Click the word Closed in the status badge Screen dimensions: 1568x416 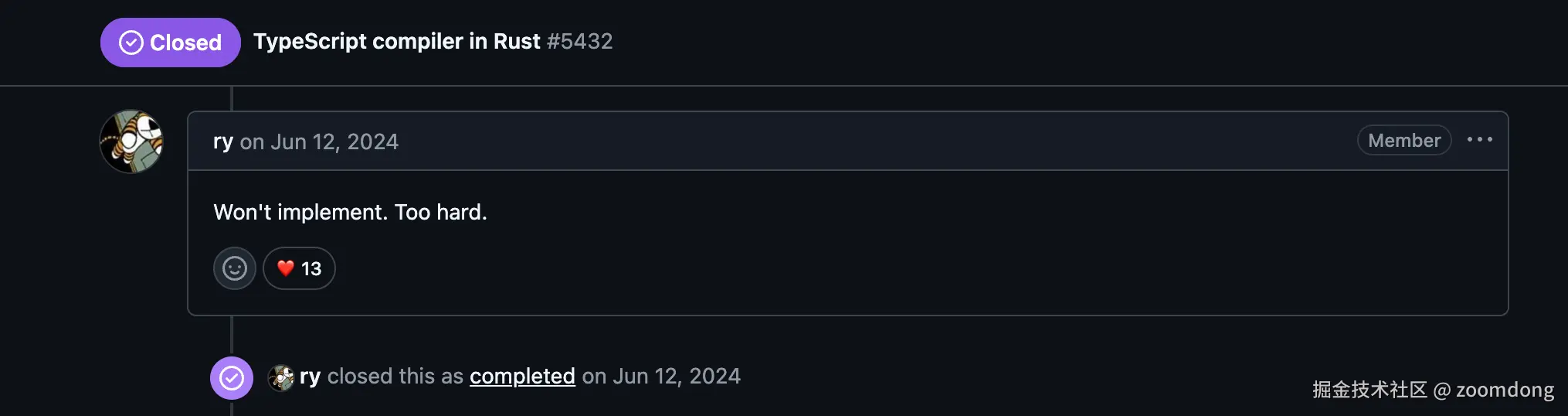185,43
